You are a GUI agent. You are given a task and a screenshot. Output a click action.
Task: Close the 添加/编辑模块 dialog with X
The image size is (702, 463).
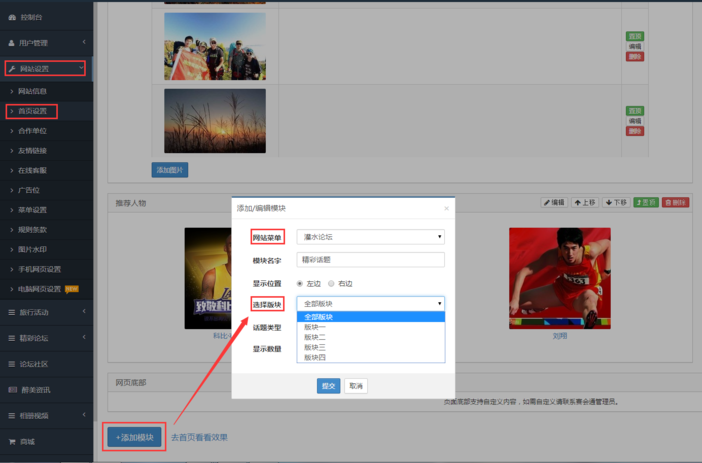tap(446, 208)
